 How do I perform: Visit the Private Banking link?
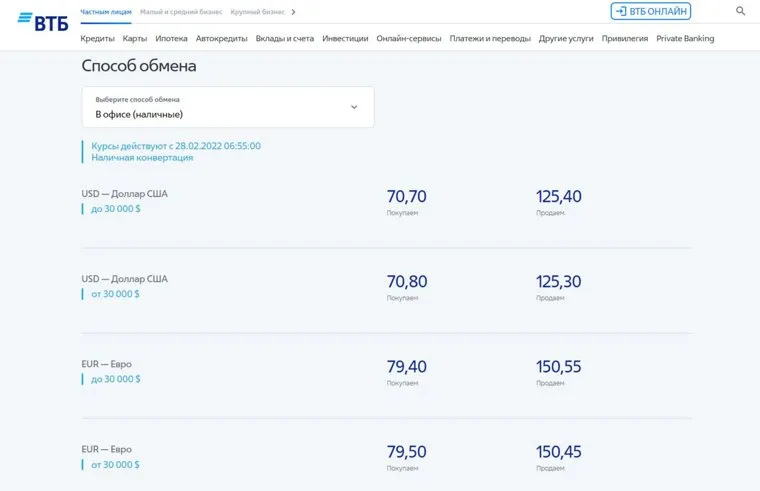pyautogui.click(x=686, y=38)
